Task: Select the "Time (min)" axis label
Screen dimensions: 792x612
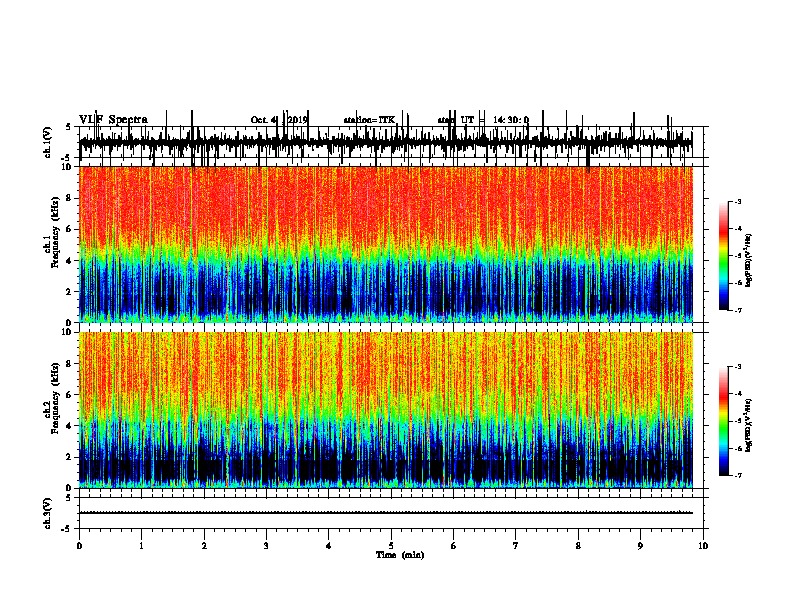Action: tap(400, 555)
